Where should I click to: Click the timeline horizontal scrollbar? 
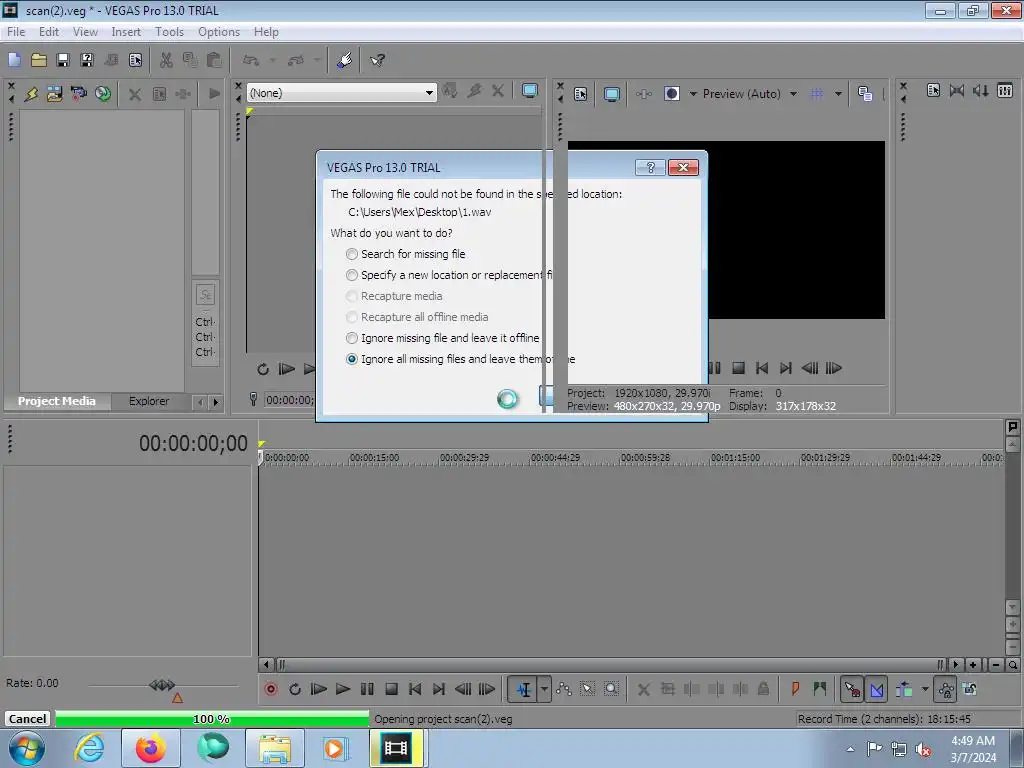(609, 665)
